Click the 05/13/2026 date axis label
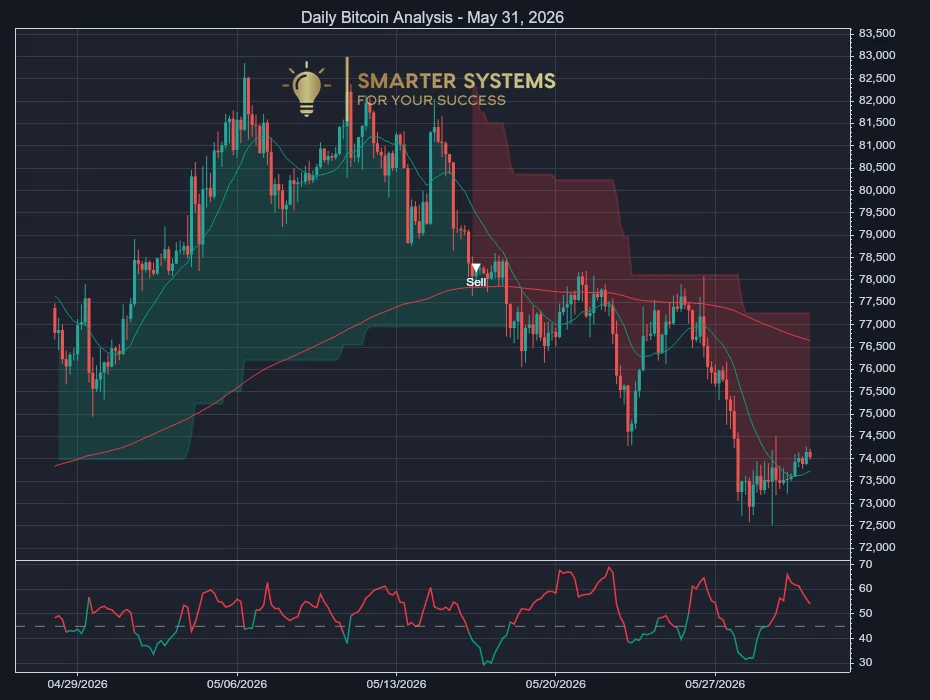Image resolution: width=930 pixels, height=700 pixels. point(396,684)
